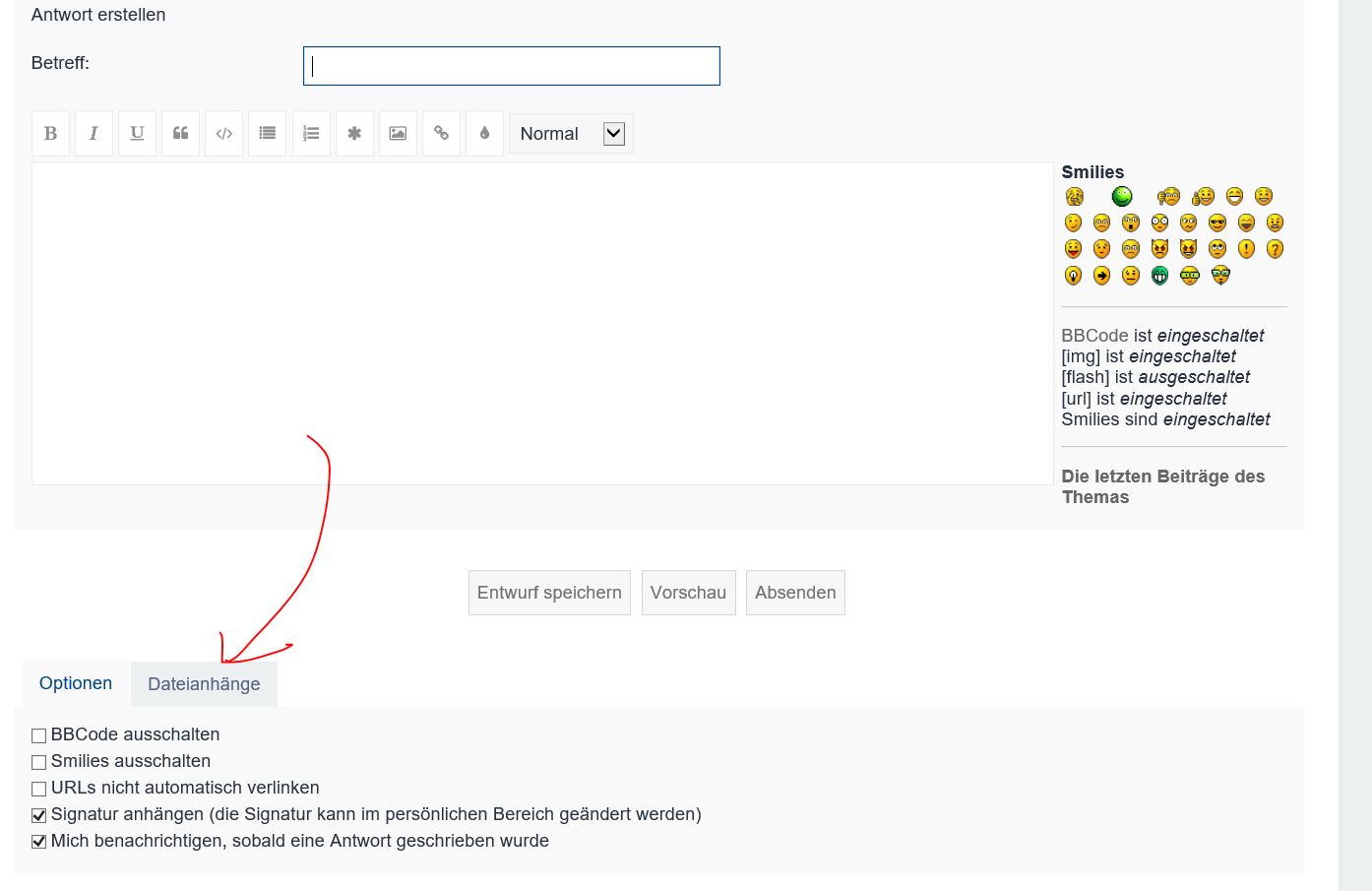1372x891 pixels.
Task: Apply italic formatting in the editor
Action: [94, 134]
